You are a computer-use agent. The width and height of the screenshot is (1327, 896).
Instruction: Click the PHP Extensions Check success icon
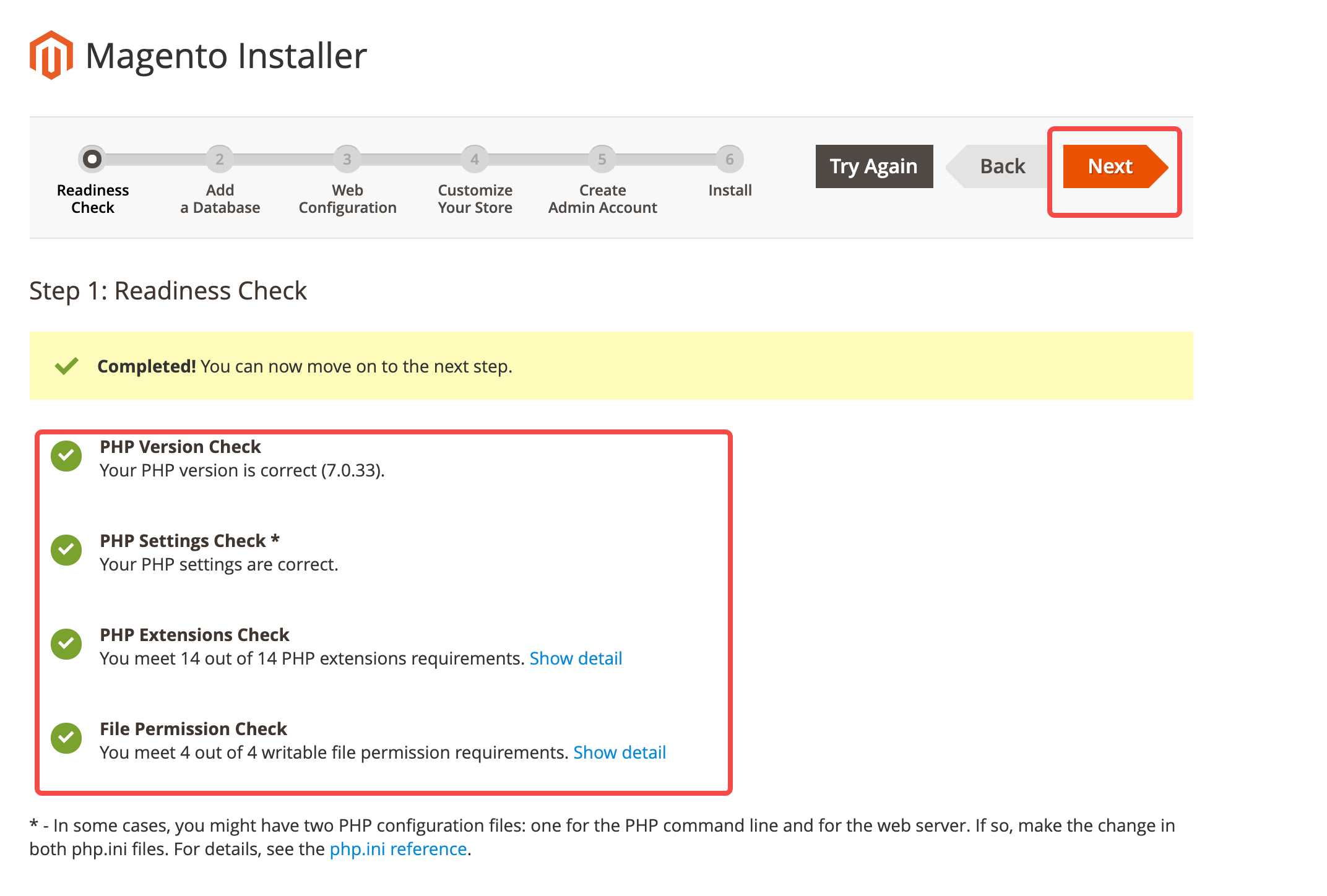pos(66,644)
